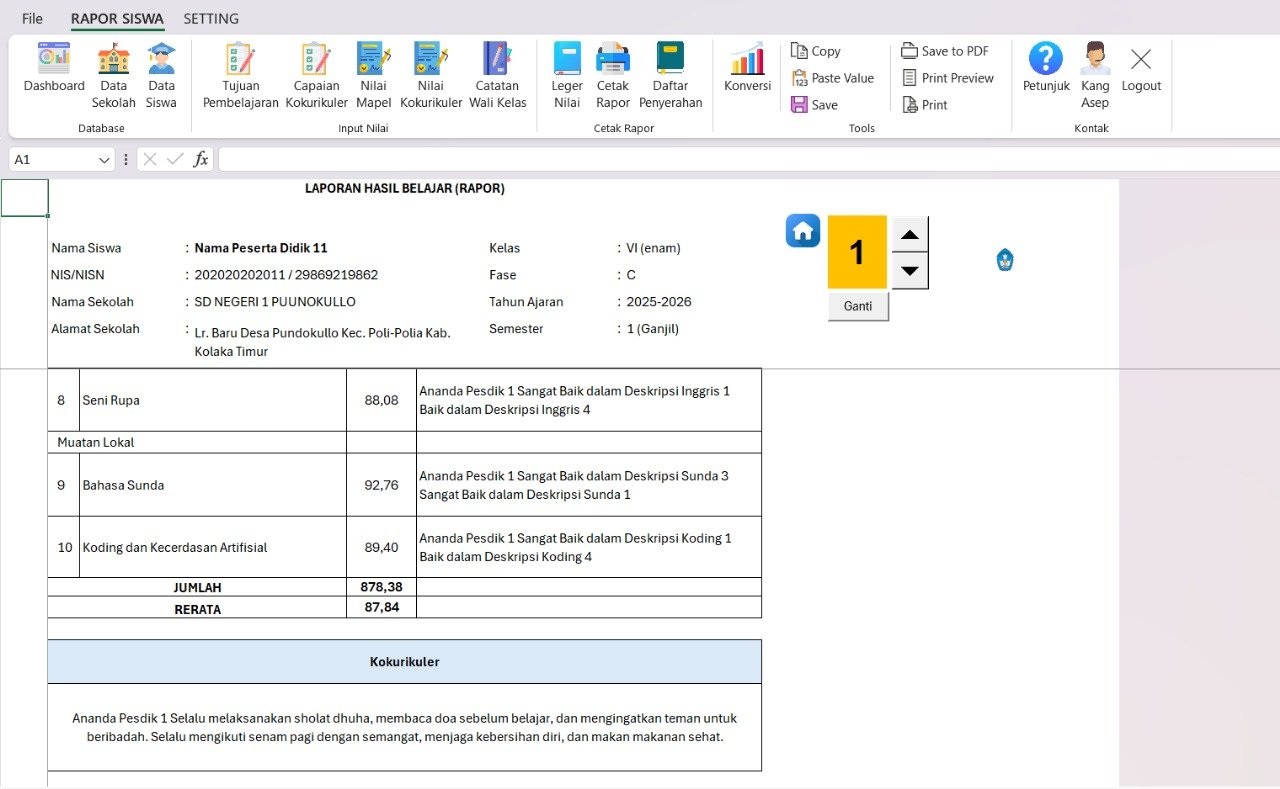Decrease student number with down arrow

tap(910, 271)
